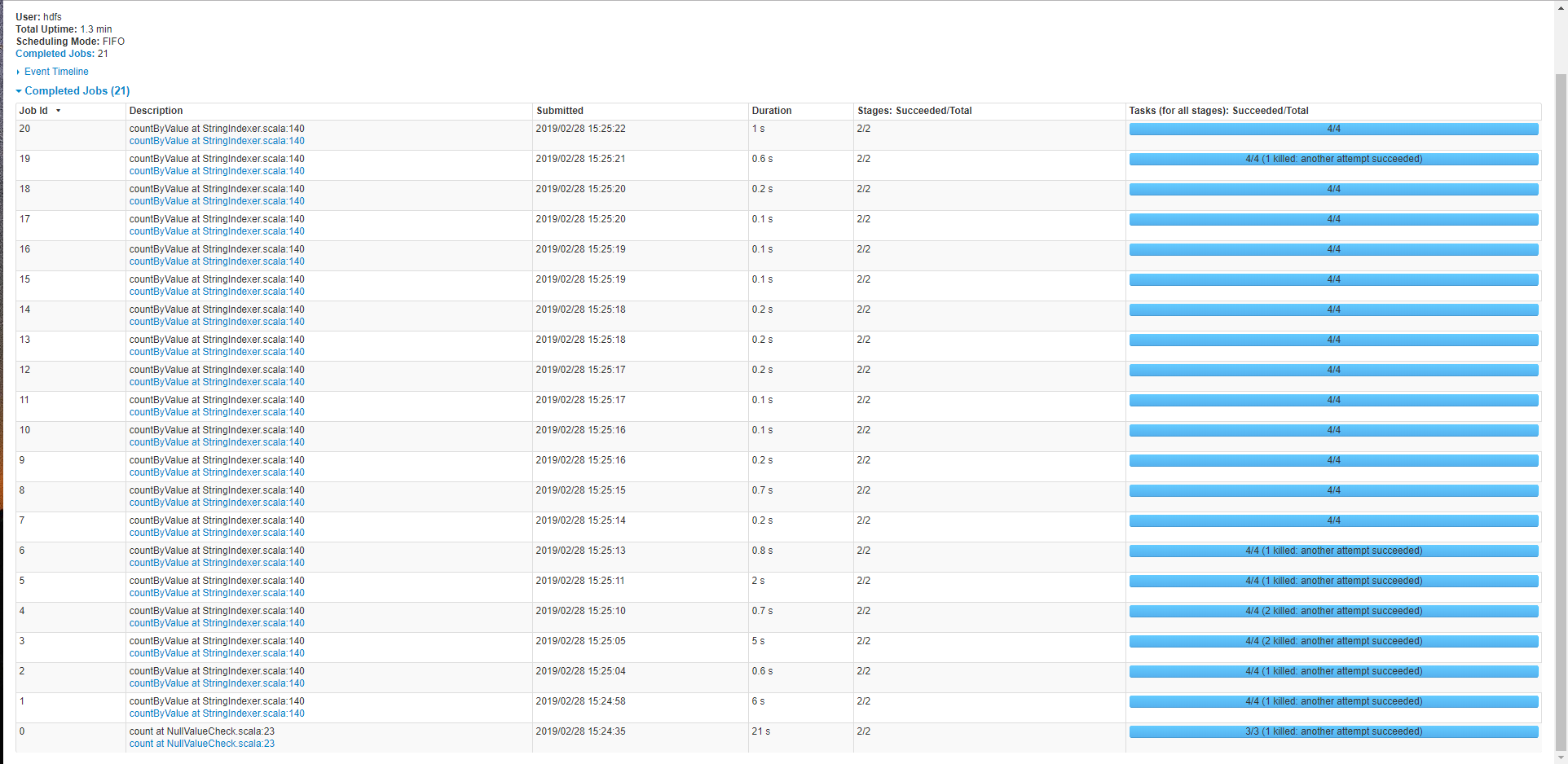The height and width of the screenshot is (764, 1568).
Task: Open countByValue link for job 17
Action: tap(217, 231)
